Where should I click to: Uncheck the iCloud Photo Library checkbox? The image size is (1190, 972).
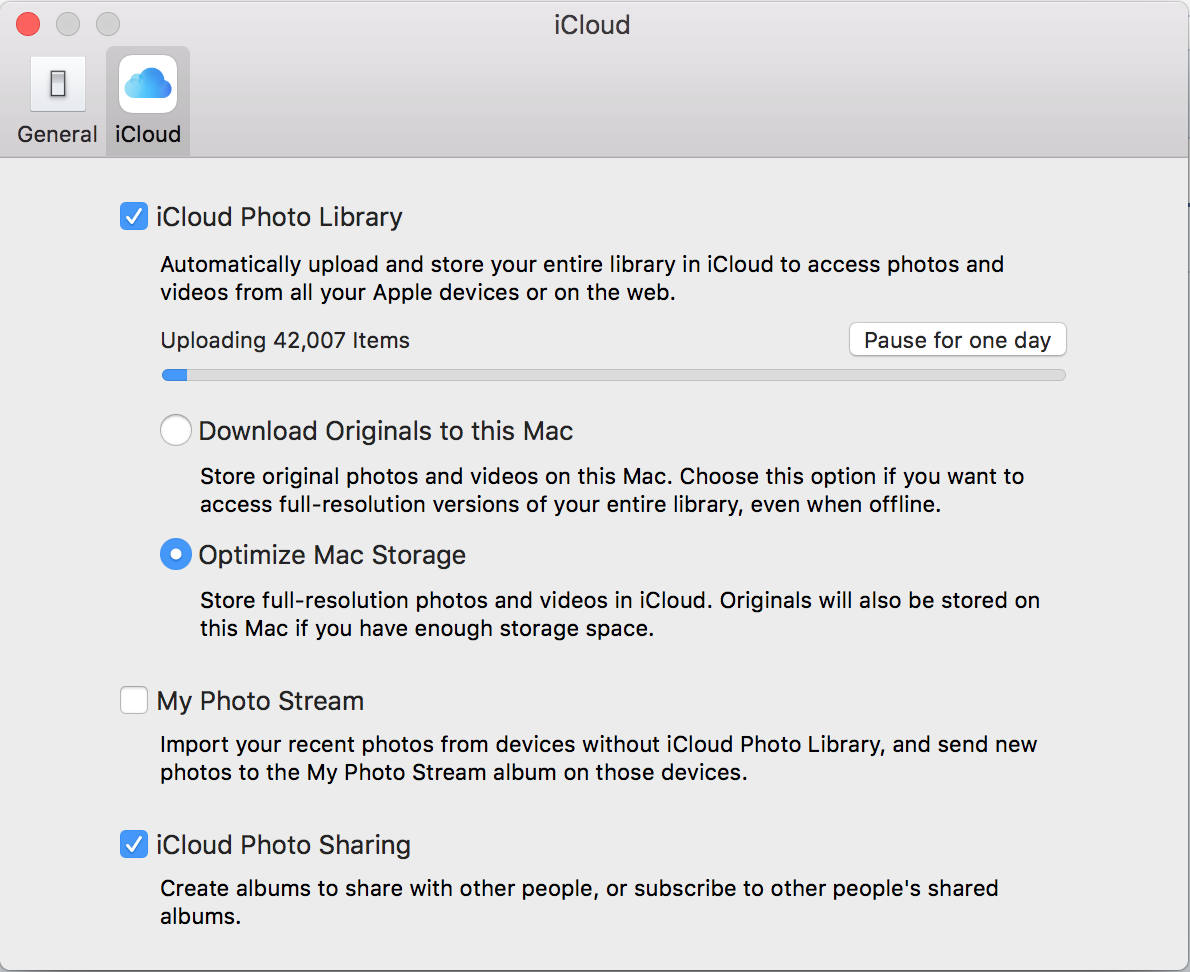point(134,217)
